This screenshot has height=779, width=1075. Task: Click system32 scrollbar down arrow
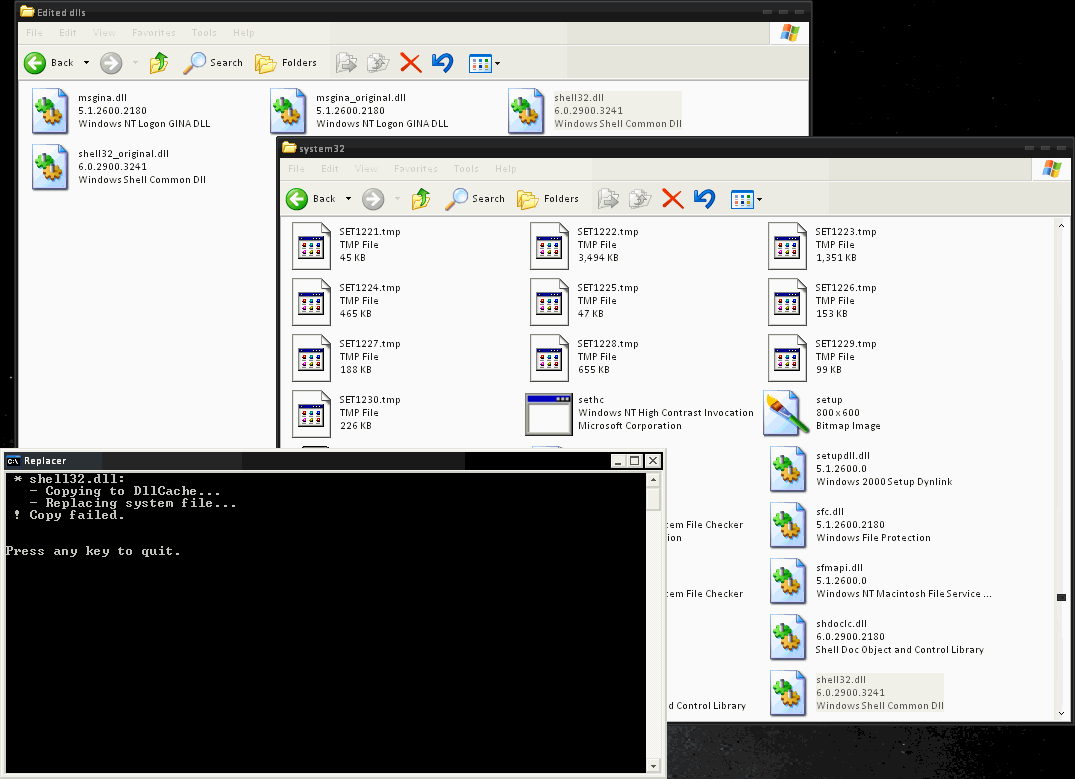point(1061,713)
